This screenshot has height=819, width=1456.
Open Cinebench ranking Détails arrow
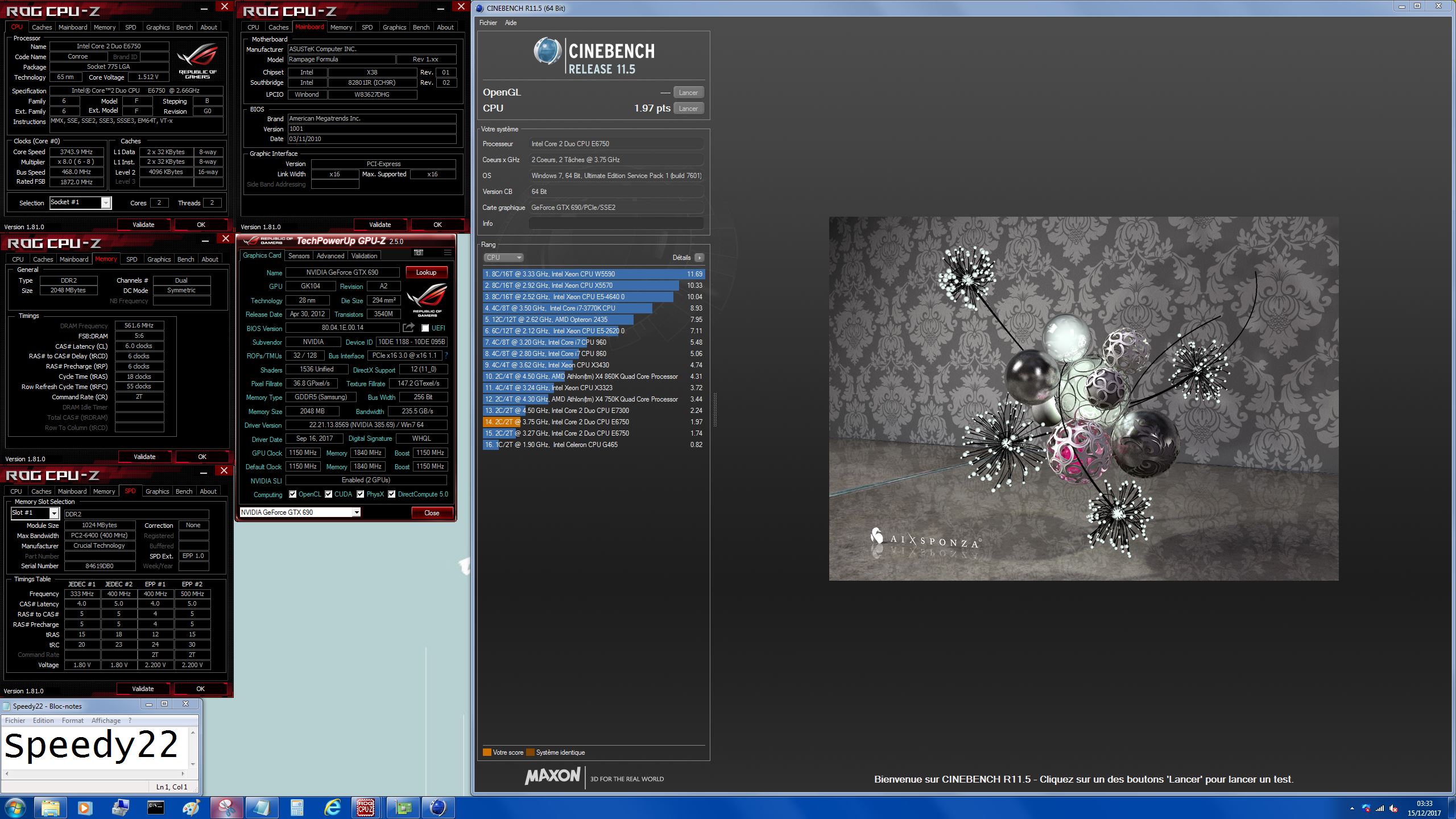[x=699, y=258]
